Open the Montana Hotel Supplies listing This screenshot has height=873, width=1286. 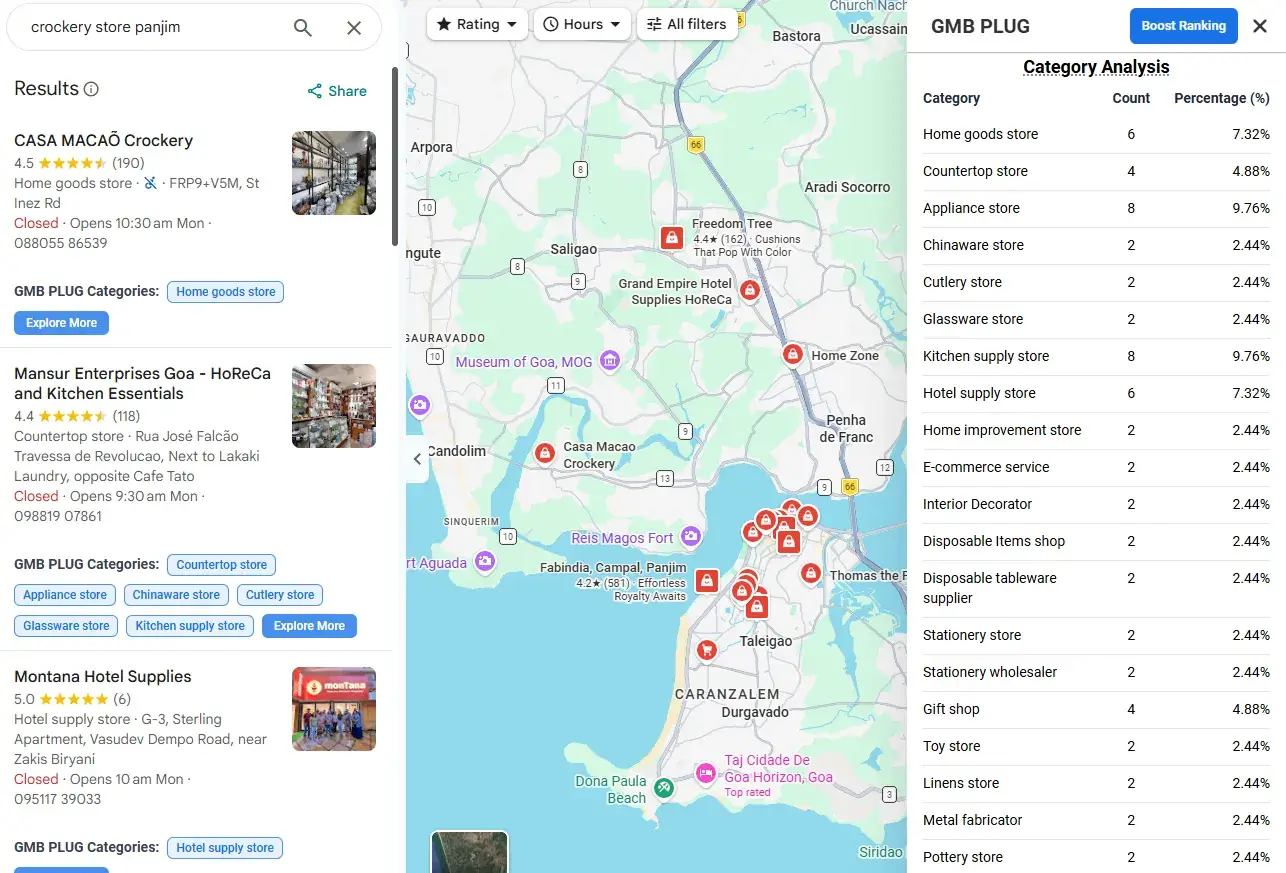tap(103, 677)
